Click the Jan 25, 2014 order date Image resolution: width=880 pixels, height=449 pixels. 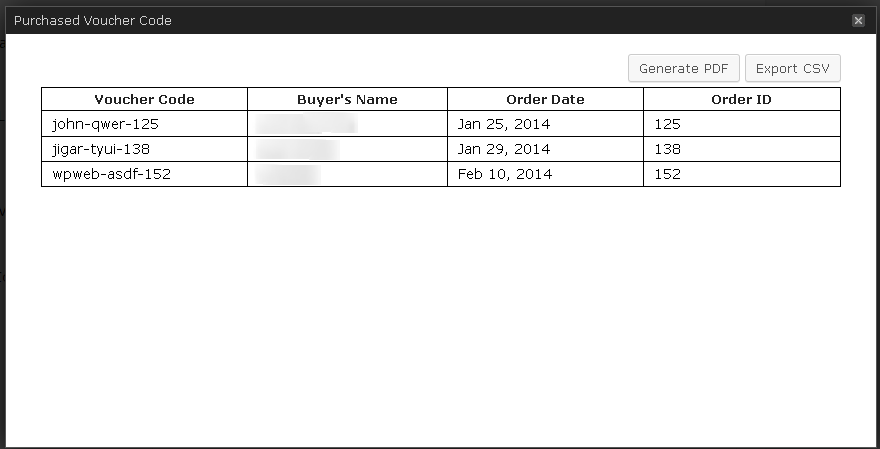pos(504,124)
